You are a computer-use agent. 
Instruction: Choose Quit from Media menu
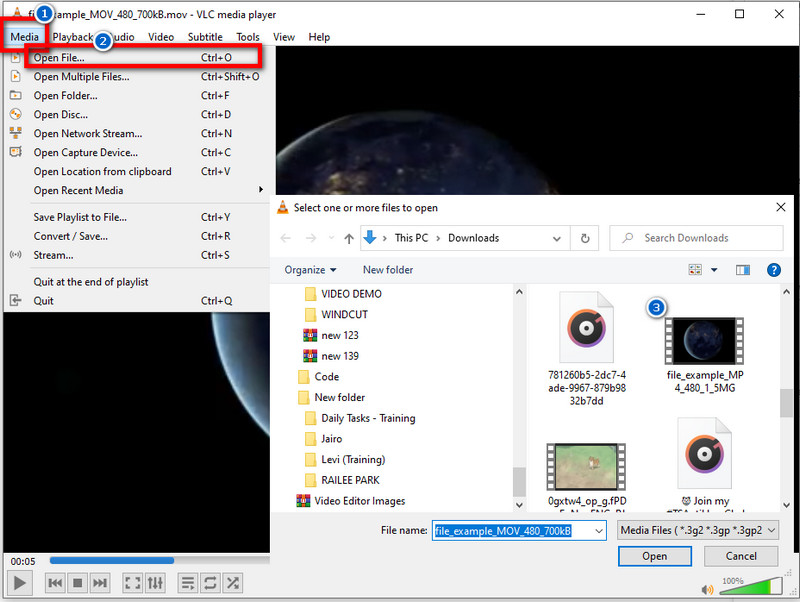tap(137, 300)
